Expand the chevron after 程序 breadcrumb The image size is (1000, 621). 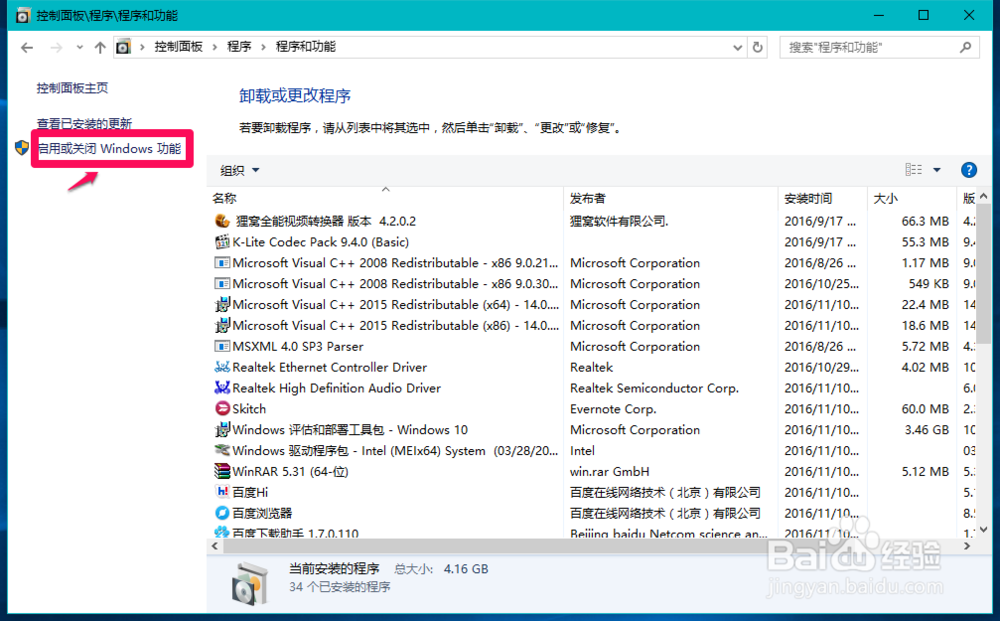pyautogui.click(x=263, y=47)
